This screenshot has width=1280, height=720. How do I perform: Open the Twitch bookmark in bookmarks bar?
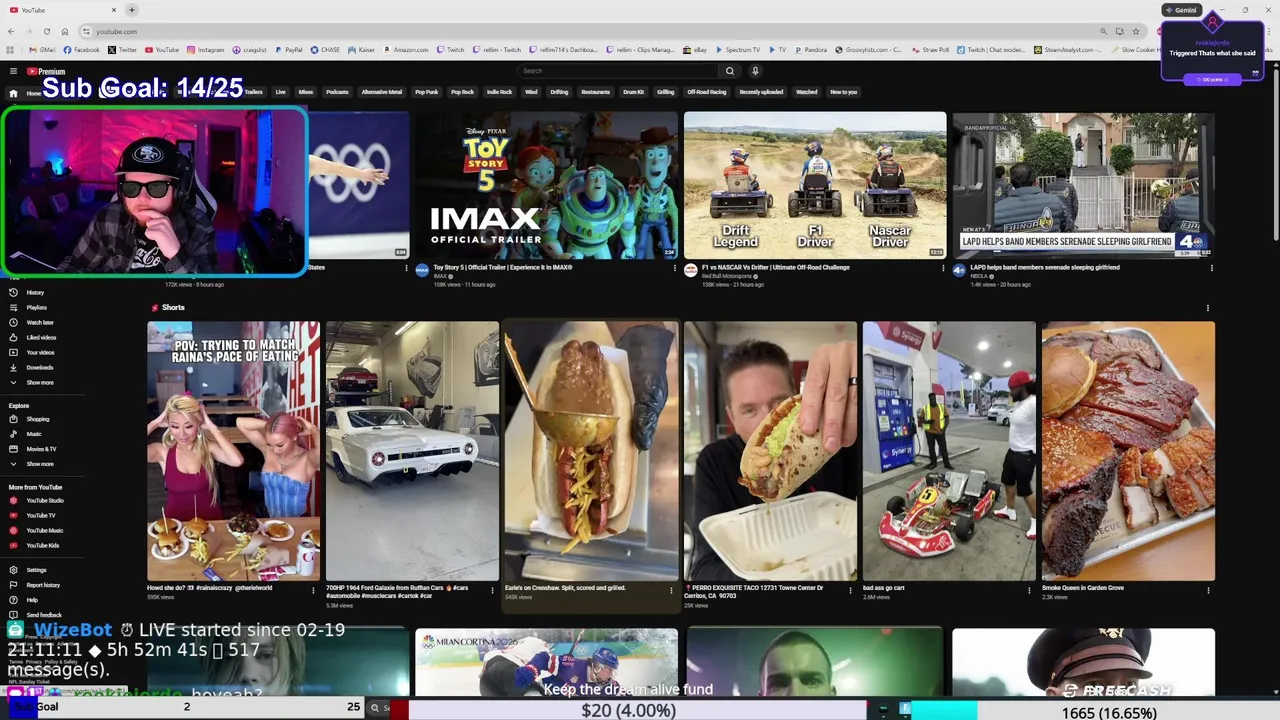451,49
